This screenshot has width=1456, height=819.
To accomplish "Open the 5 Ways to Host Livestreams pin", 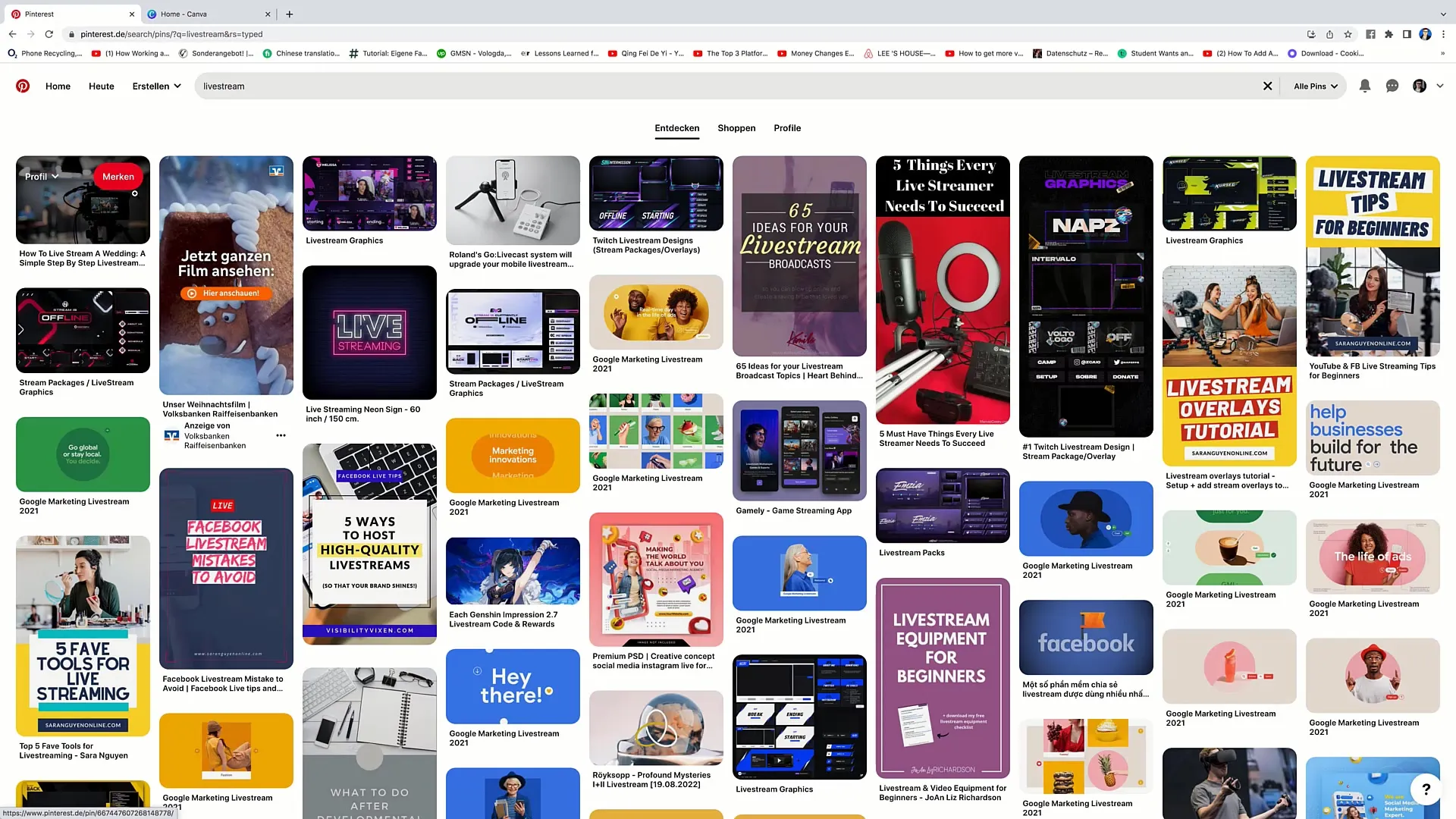I will pos(369,544).
